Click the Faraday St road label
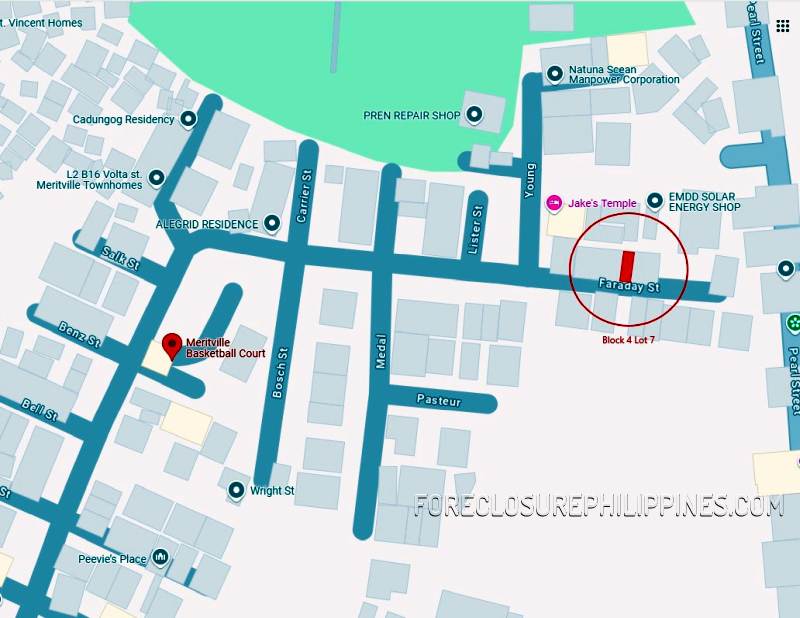Image resolution: width=800 pixels, height=618 pixels. click(x=629, y=286)
